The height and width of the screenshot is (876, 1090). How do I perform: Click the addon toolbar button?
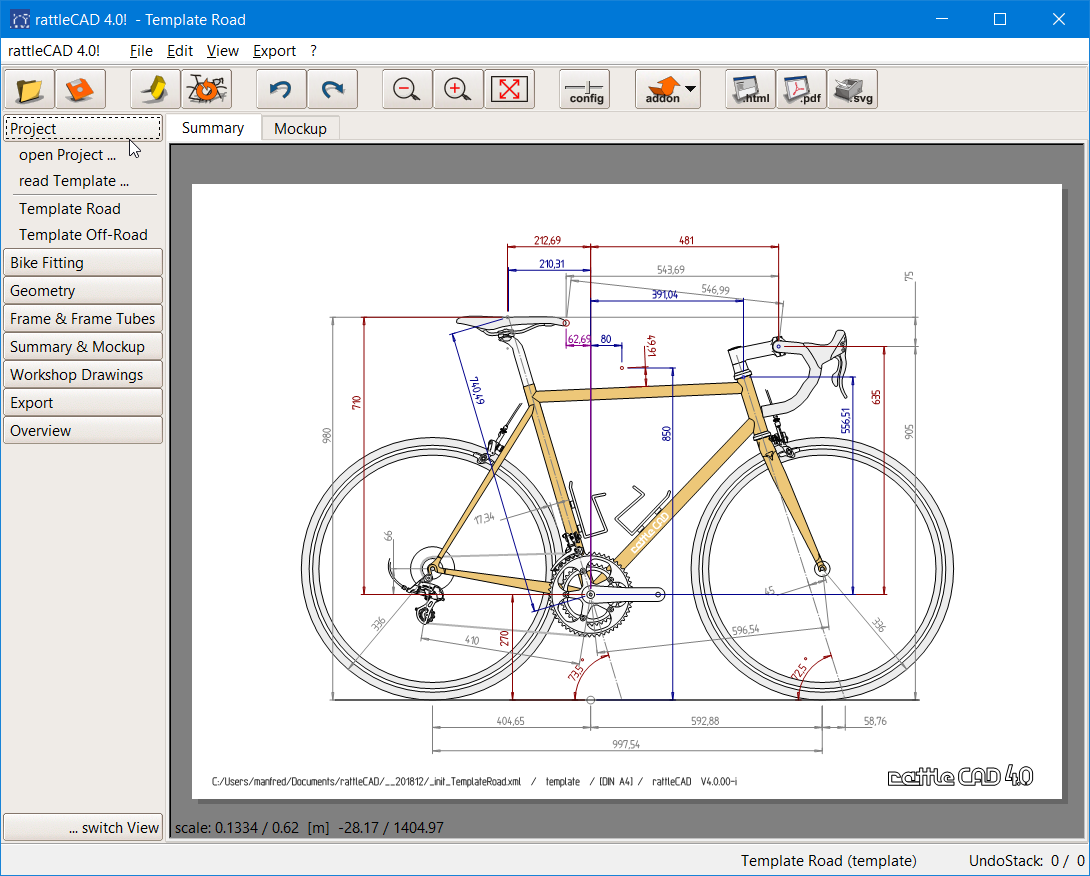(662, 89)
